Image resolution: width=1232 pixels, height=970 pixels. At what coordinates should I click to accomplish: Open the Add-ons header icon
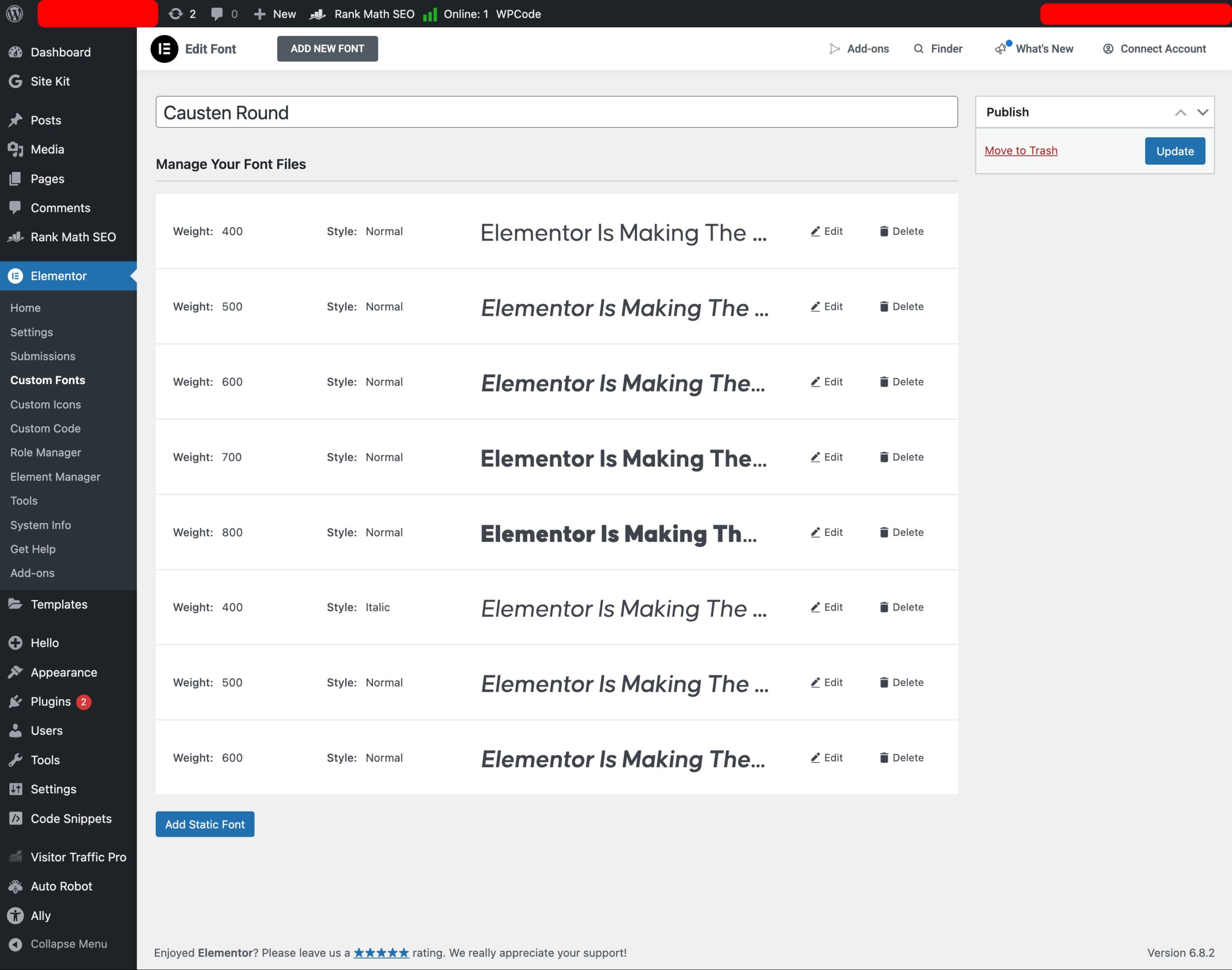(x=834, y=49)
